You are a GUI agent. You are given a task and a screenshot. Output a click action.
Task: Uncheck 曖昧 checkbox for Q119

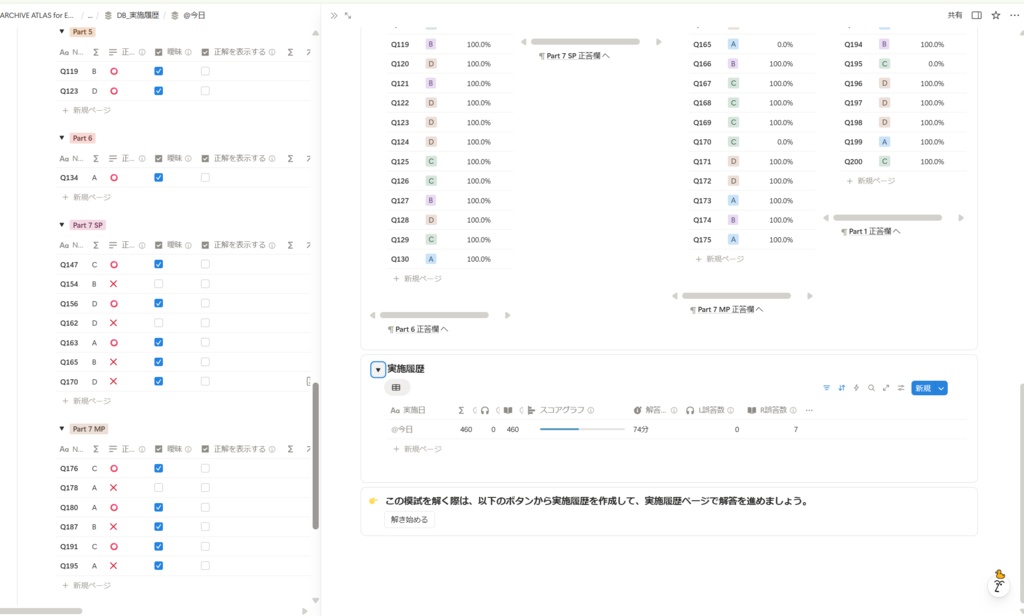tap(159, 71)
